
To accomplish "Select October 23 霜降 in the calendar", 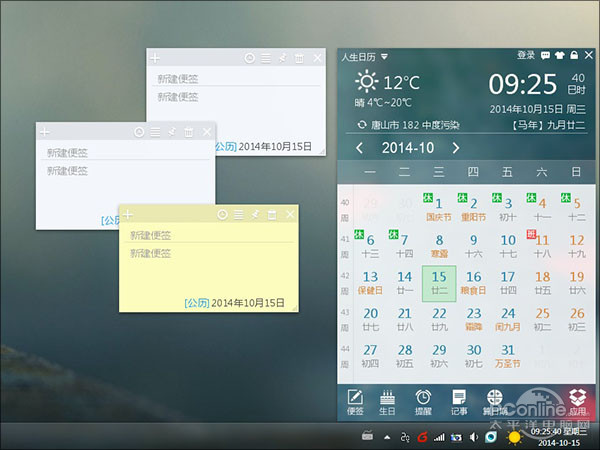I will (x=473, y=320).
